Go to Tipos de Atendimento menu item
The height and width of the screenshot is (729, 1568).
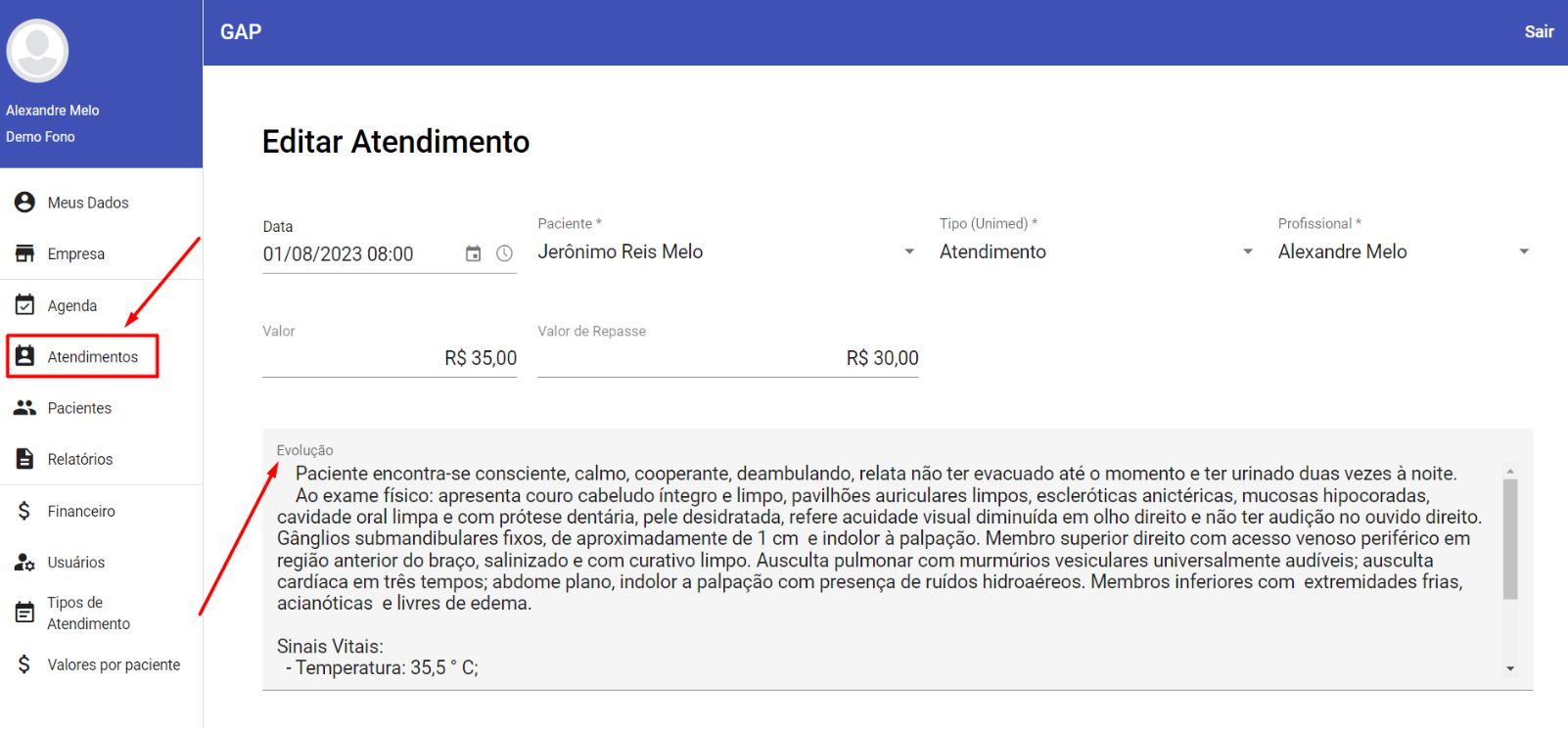pyautogui.click(x=88, y=614)
